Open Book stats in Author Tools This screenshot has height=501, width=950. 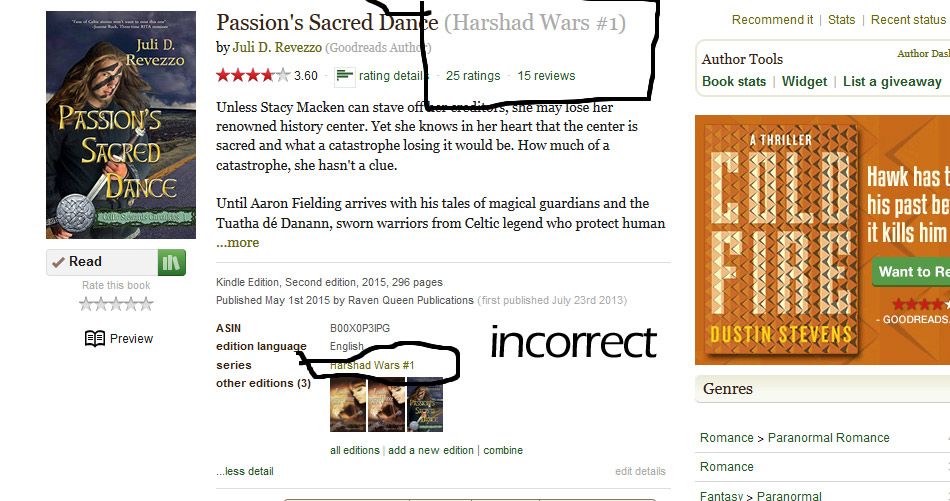click(x=734, y=82)
